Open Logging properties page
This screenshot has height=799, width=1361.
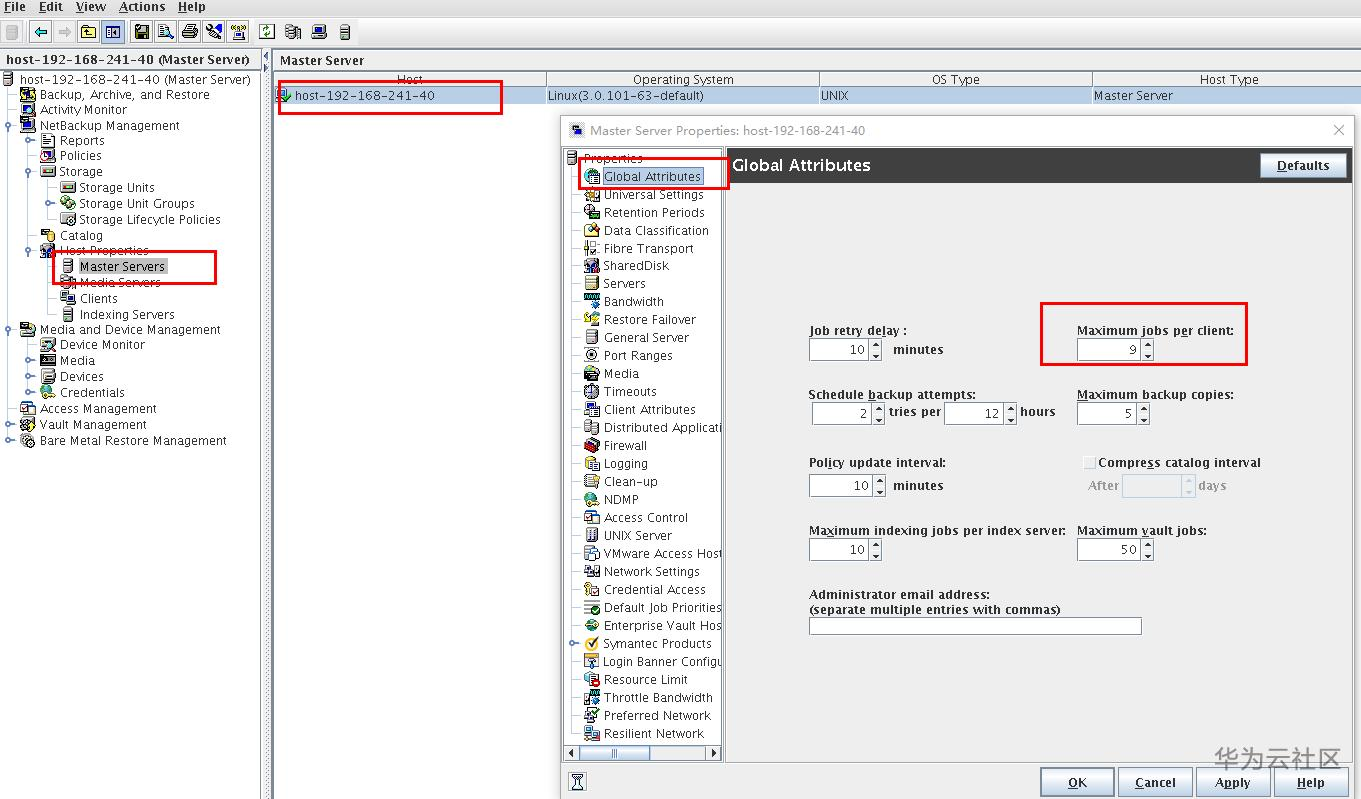pyautogui.click(x=625, y=464)
